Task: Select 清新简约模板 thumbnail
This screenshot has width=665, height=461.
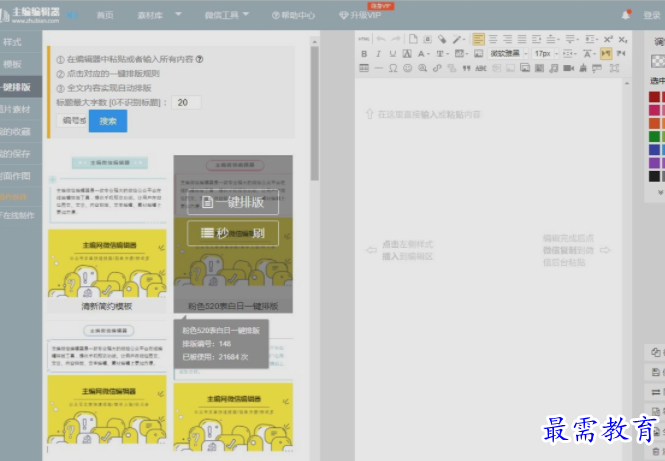Action: tap(107, 234)
